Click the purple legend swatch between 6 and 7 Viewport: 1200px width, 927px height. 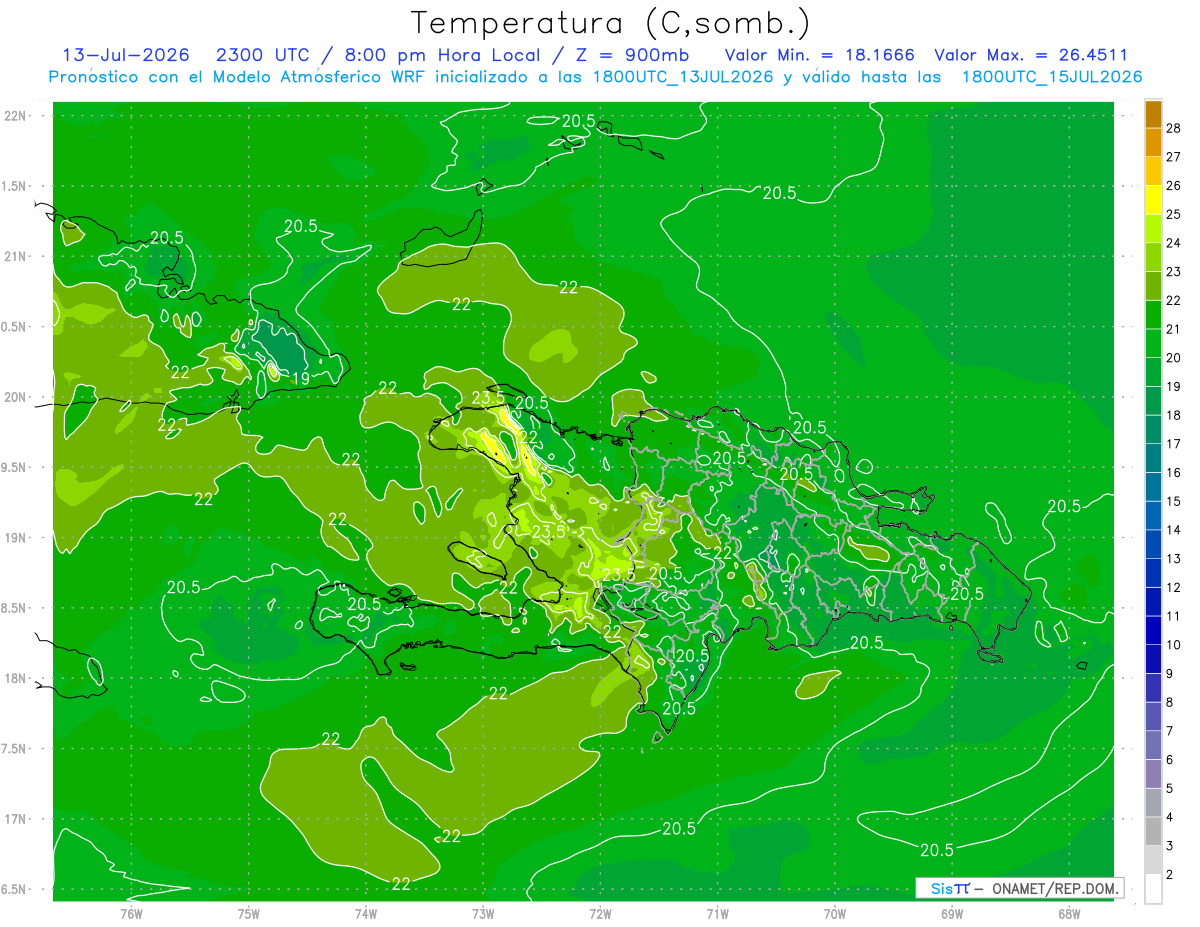pos(1153,745)
